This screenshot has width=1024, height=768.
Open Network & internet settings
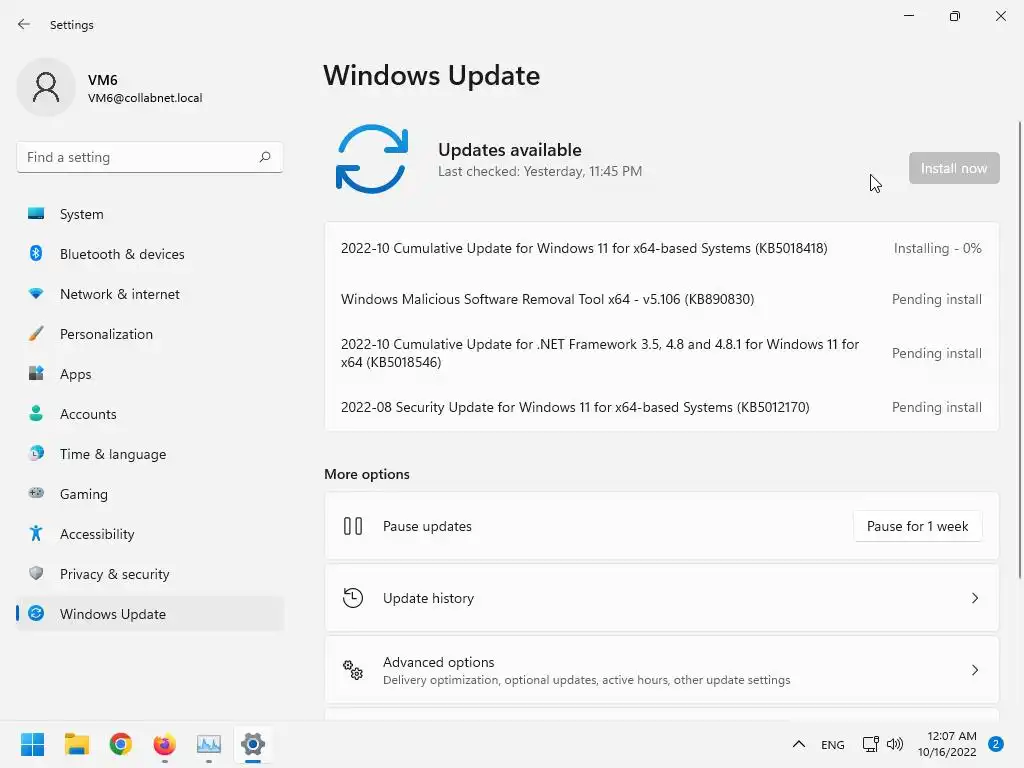tap(150, 294)
